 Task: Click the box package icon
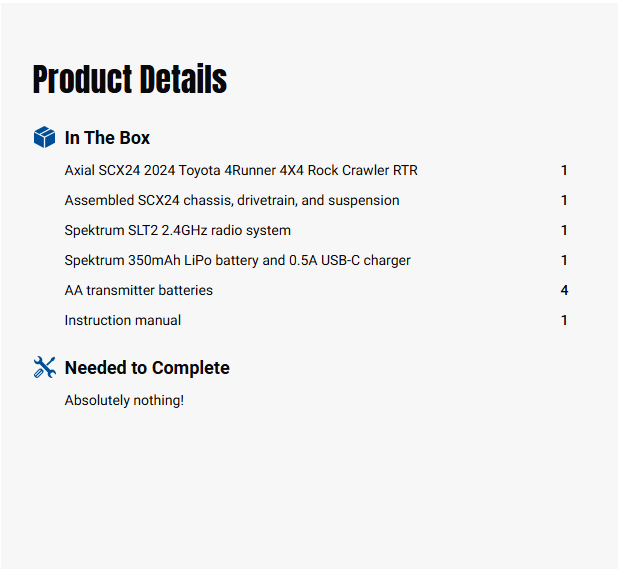[44, 137]
